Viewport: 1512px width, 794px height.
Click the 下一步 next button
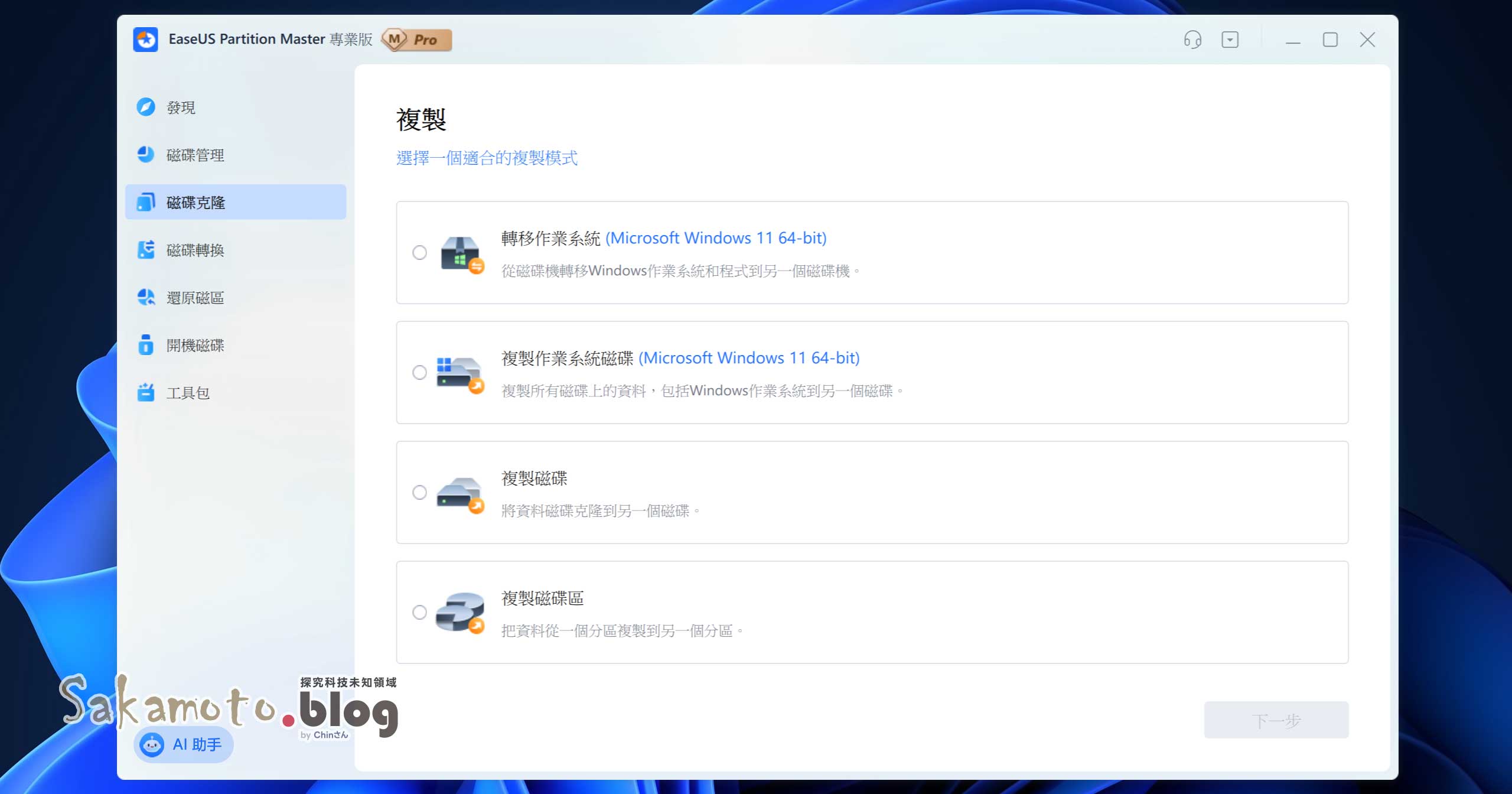click(x=1276, y=720)
